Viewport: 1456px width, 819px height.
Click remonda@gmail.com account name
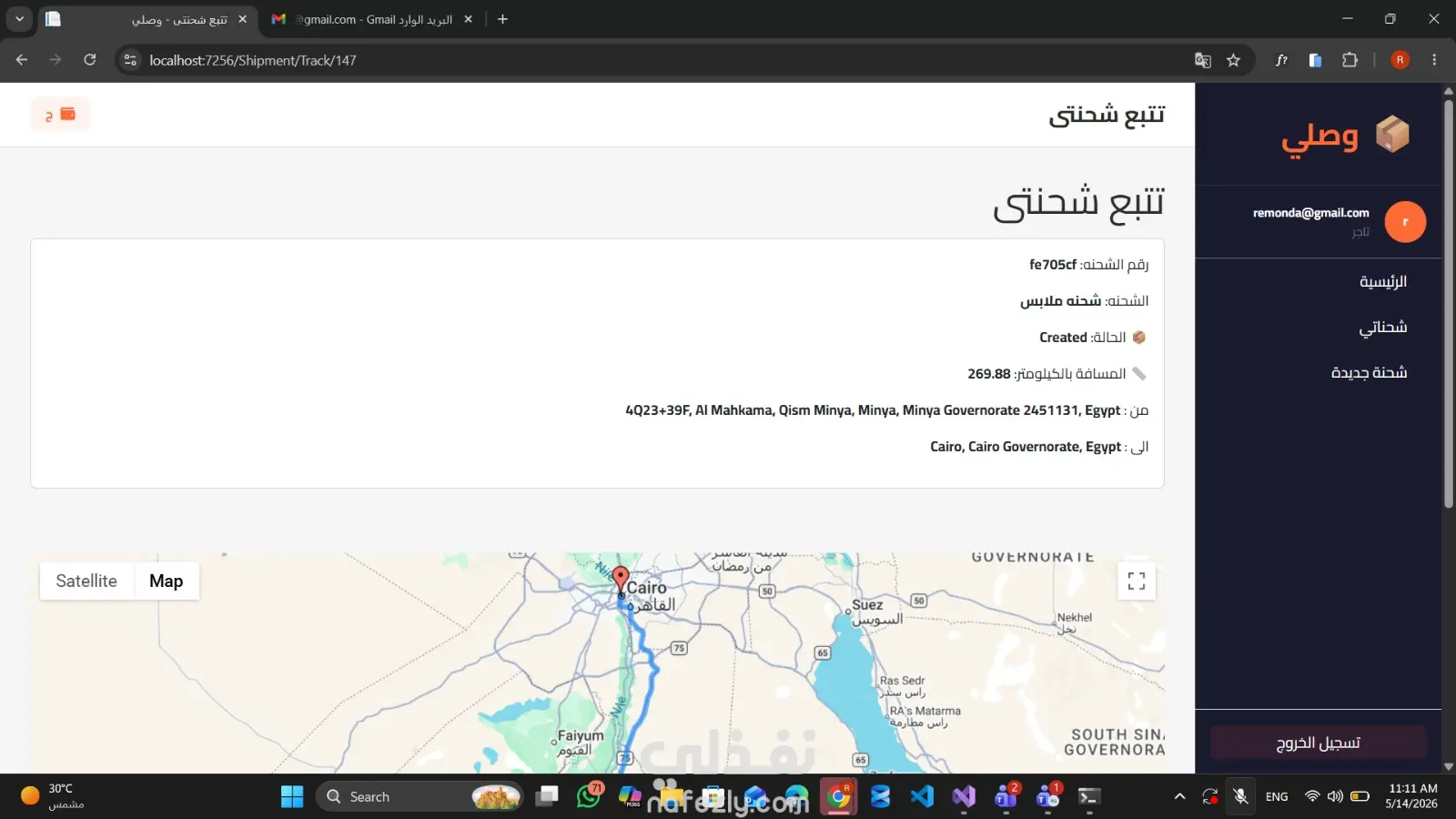click(x=1310, y=213)
